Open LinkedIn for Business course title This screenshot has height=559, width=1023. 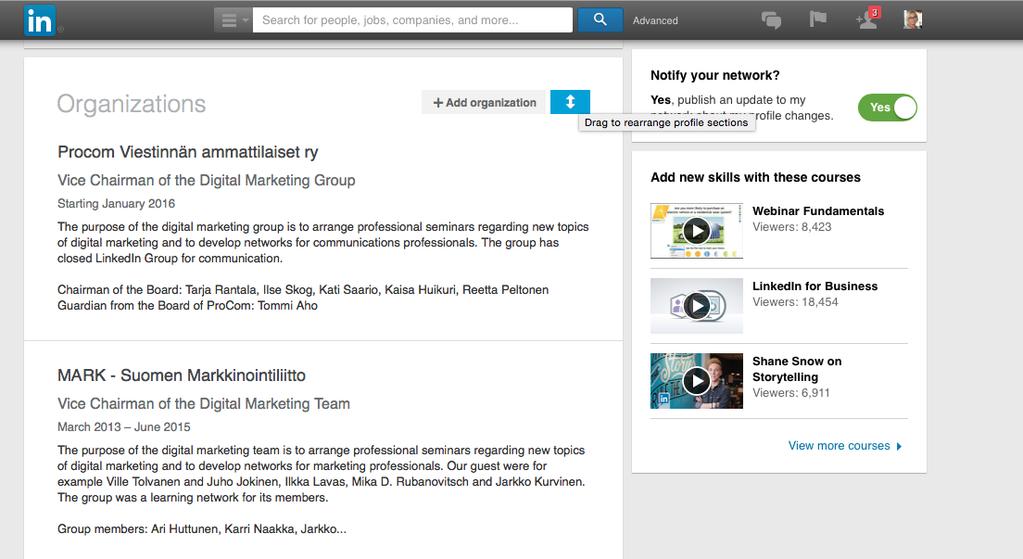point(815,286)
